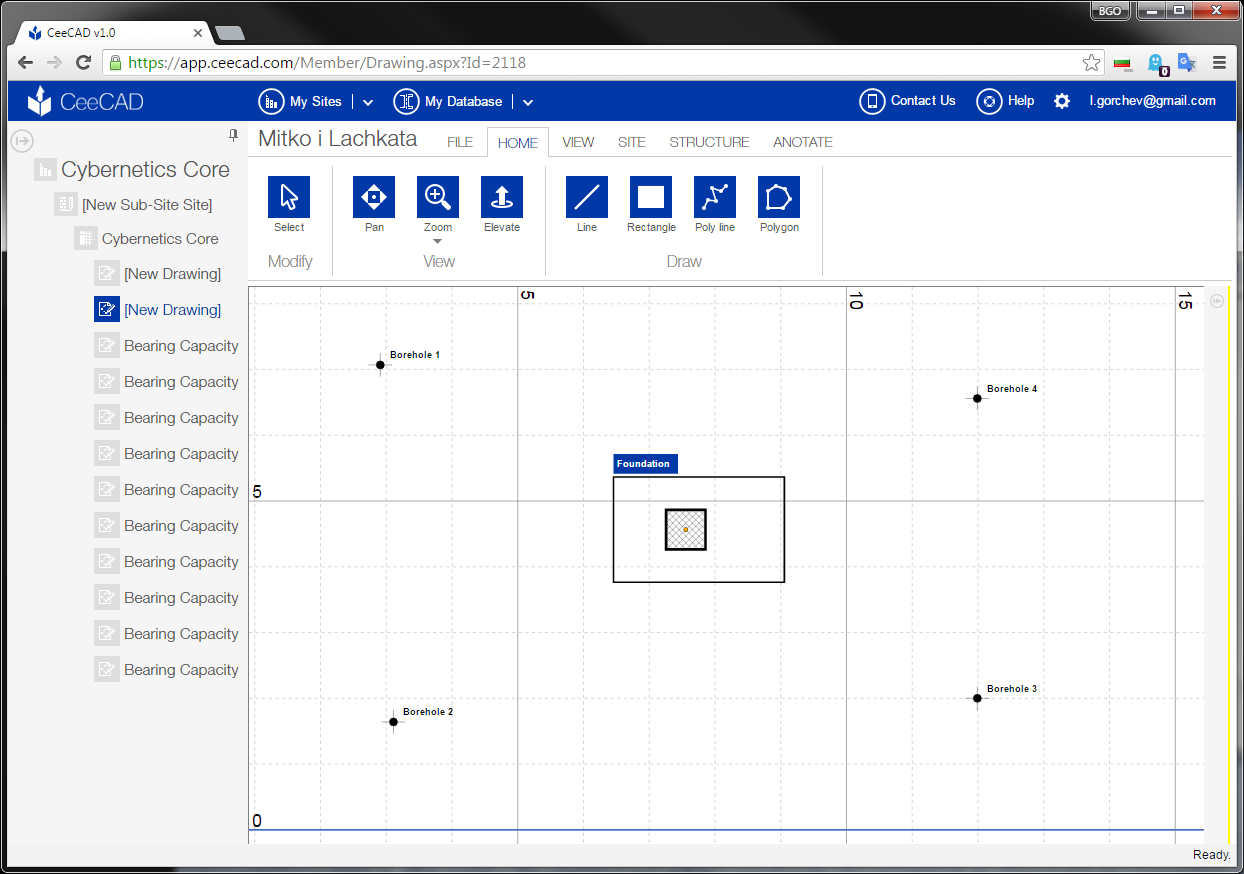Switch to the HOME tab
Image resolution: width=1244 pixels, height=874 pixels.
(518, 142)
